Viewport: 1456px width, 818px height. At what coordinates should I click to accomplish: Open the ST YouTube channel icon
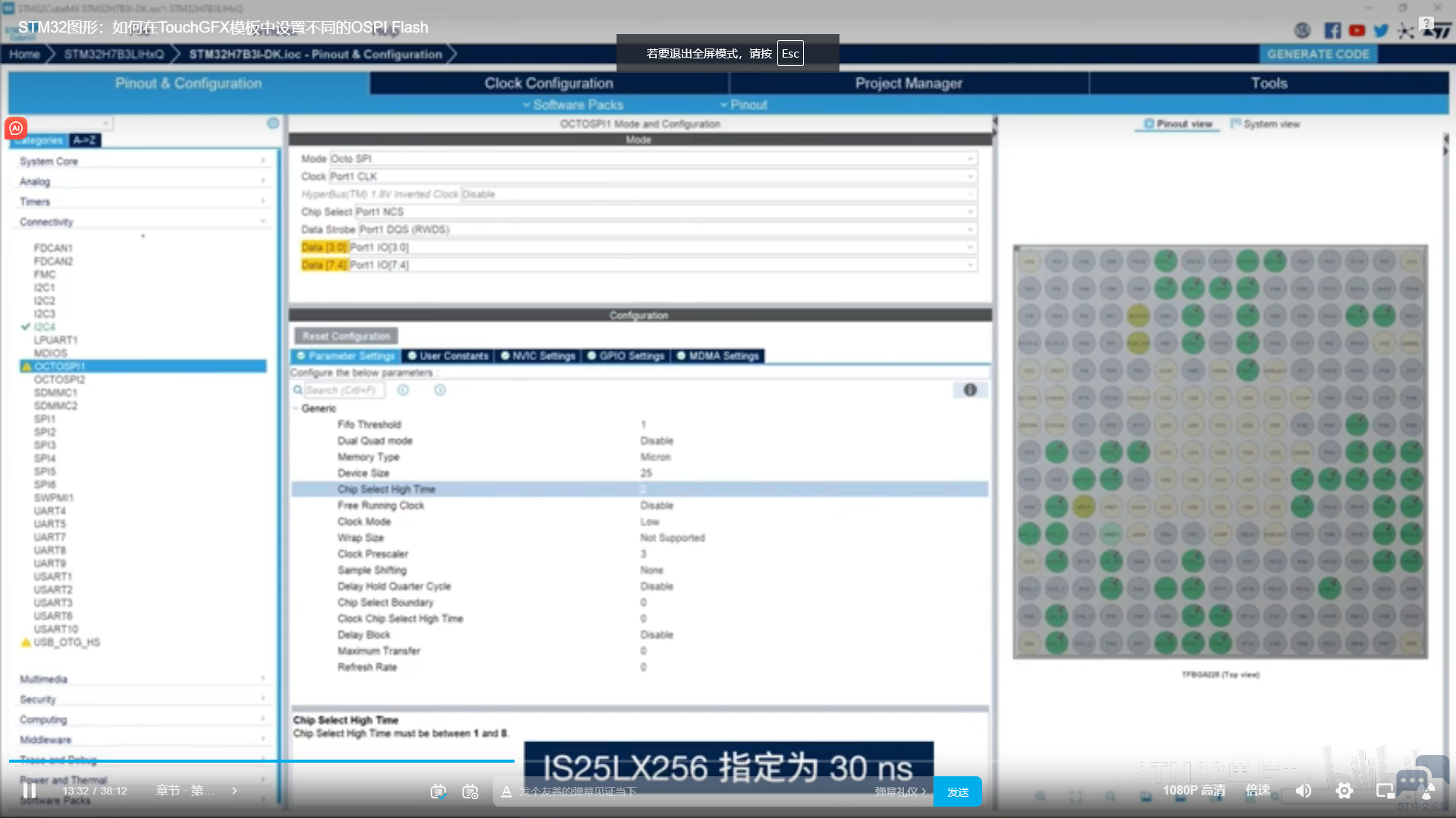point(1357,30)
